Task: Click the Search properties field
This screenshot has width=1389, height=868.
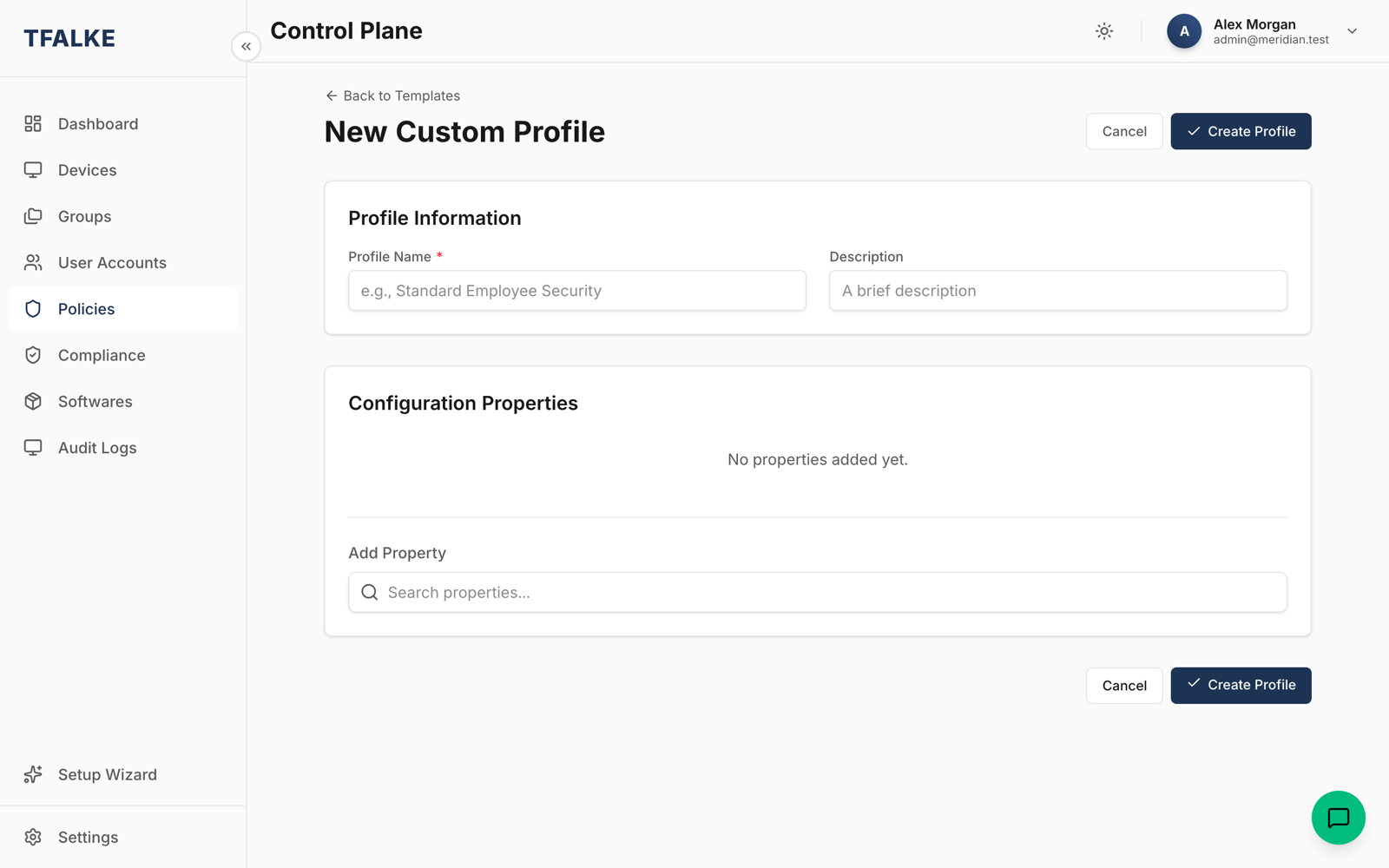Action: pyautogui.click(x=818, y=592)
